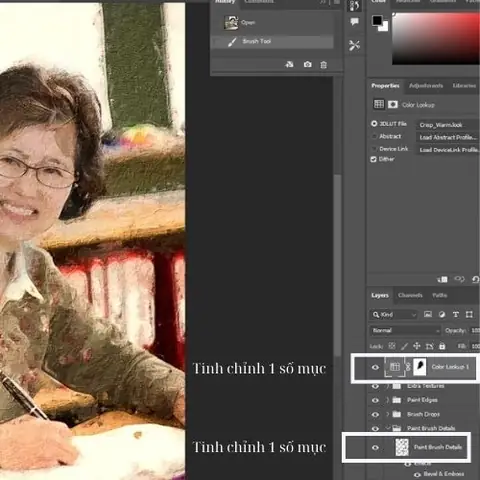Delete current history state with trash icon

(x=324, y=65)
